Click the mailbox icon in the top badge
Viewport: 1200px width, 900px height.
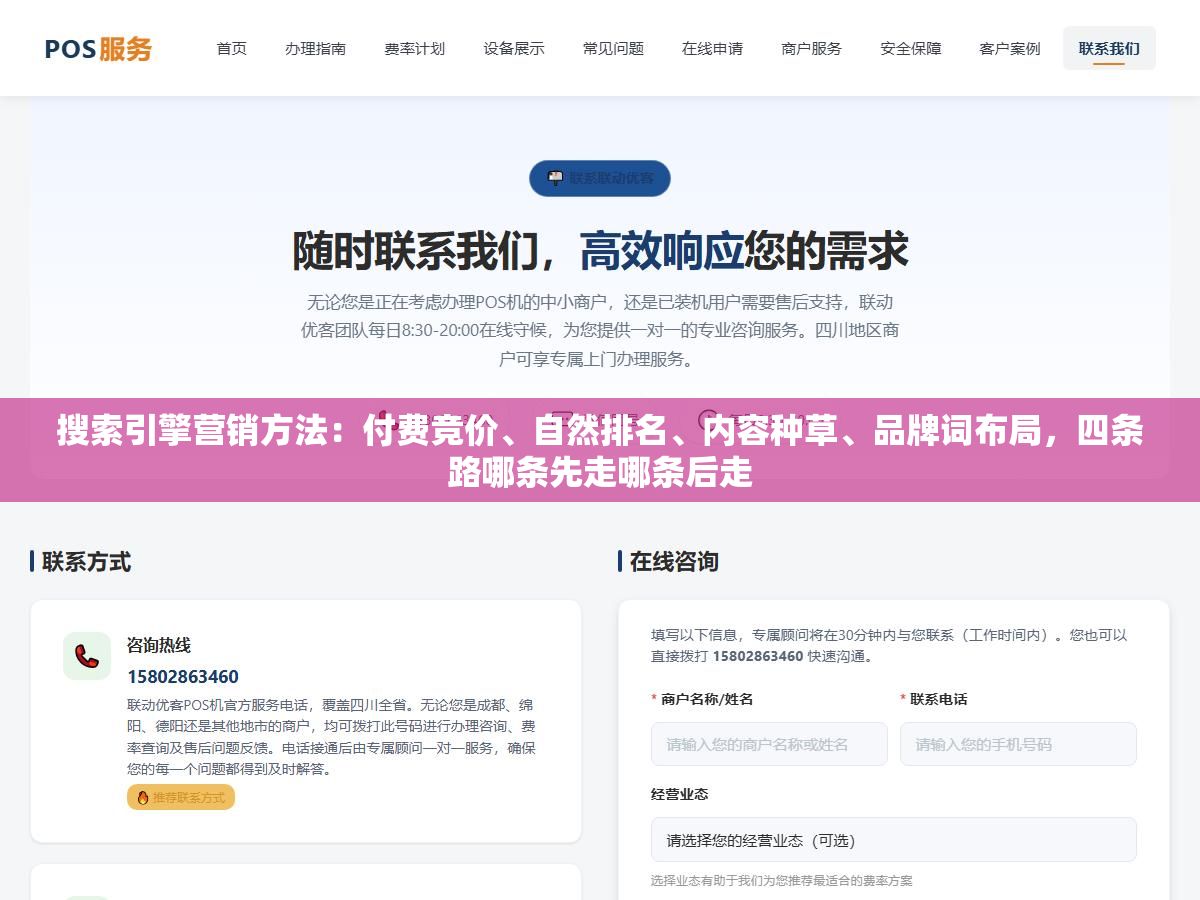tap(556, 178)
